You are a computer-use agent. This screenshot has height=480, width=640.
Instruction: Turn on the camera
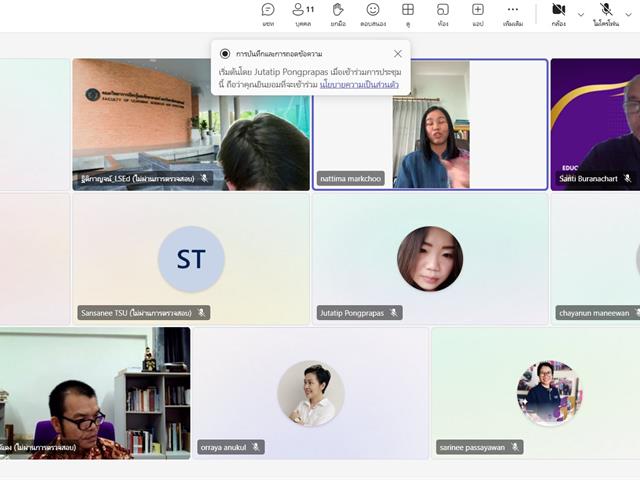(558, 14)
